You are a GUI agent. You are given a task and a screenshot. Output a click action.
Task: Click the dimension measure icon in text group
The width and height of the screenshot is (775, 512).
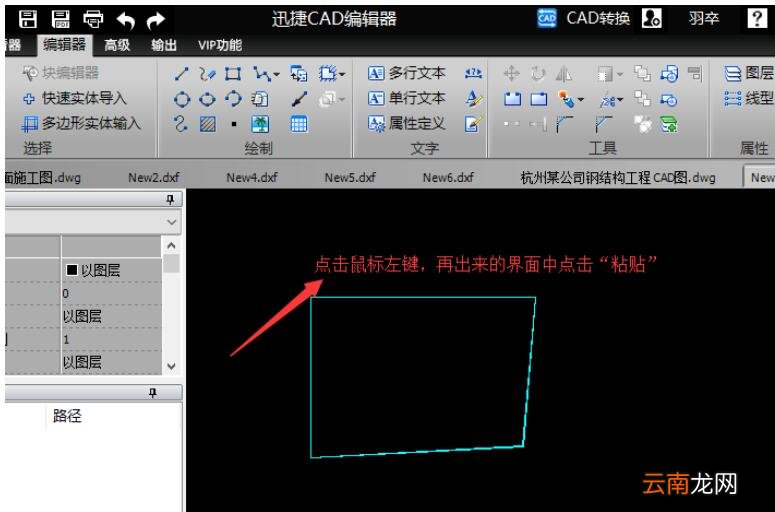coord(473,74)
